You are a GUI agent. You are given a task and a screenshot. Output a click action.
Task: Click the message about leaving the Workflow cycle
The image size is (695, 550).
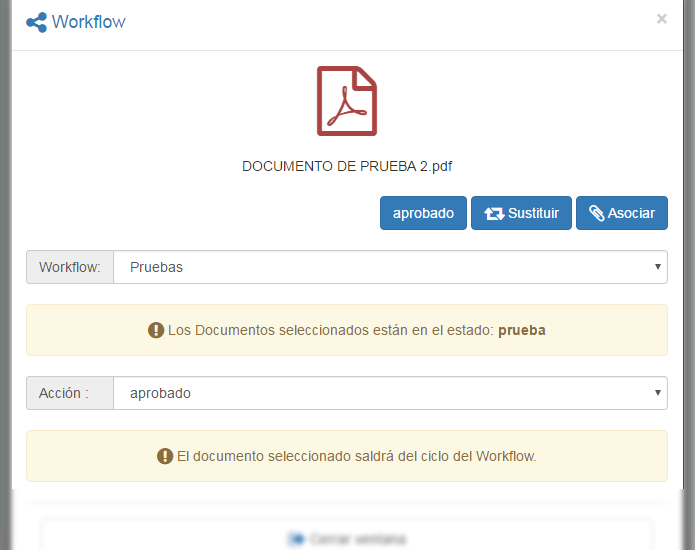[357, 456]
